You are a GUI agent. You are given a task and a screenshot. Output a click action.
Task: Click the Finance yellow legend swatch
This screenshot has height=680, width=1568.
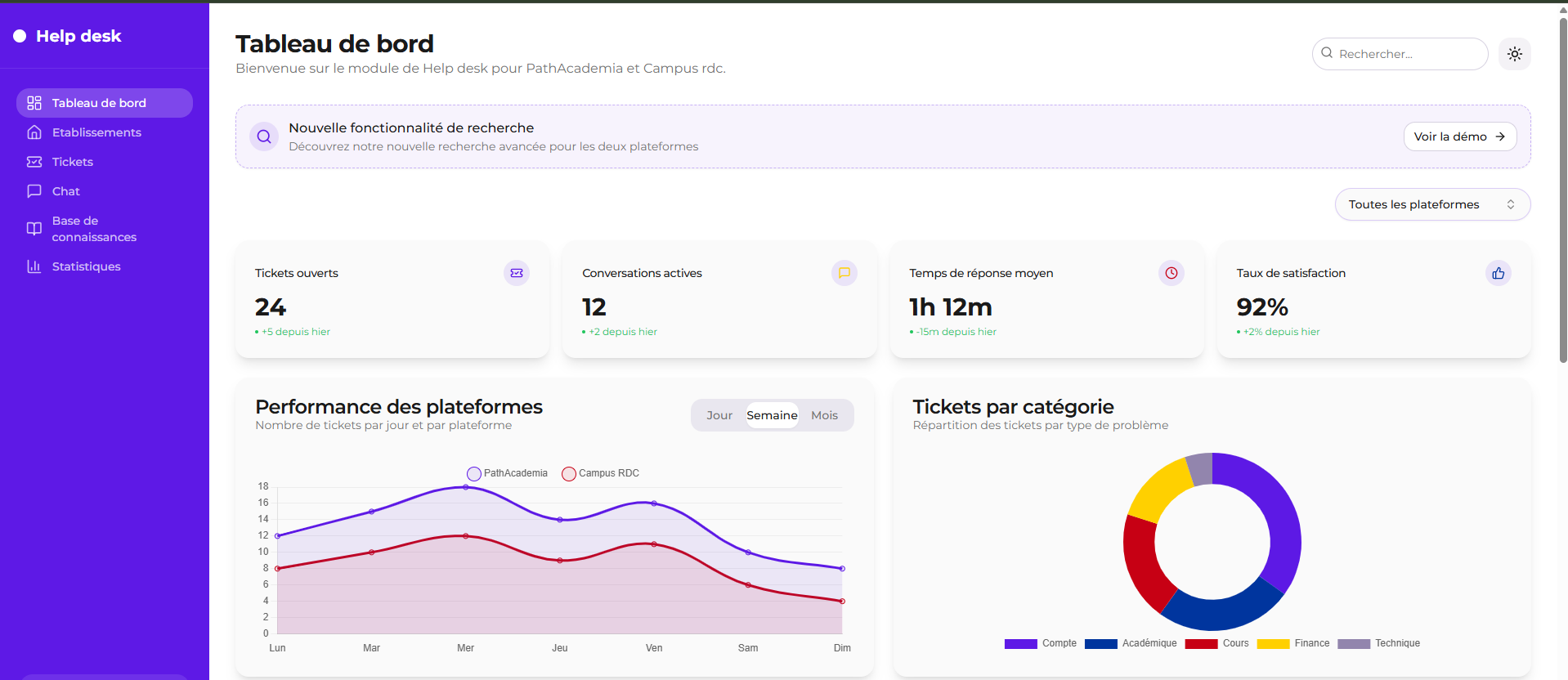1273,644
